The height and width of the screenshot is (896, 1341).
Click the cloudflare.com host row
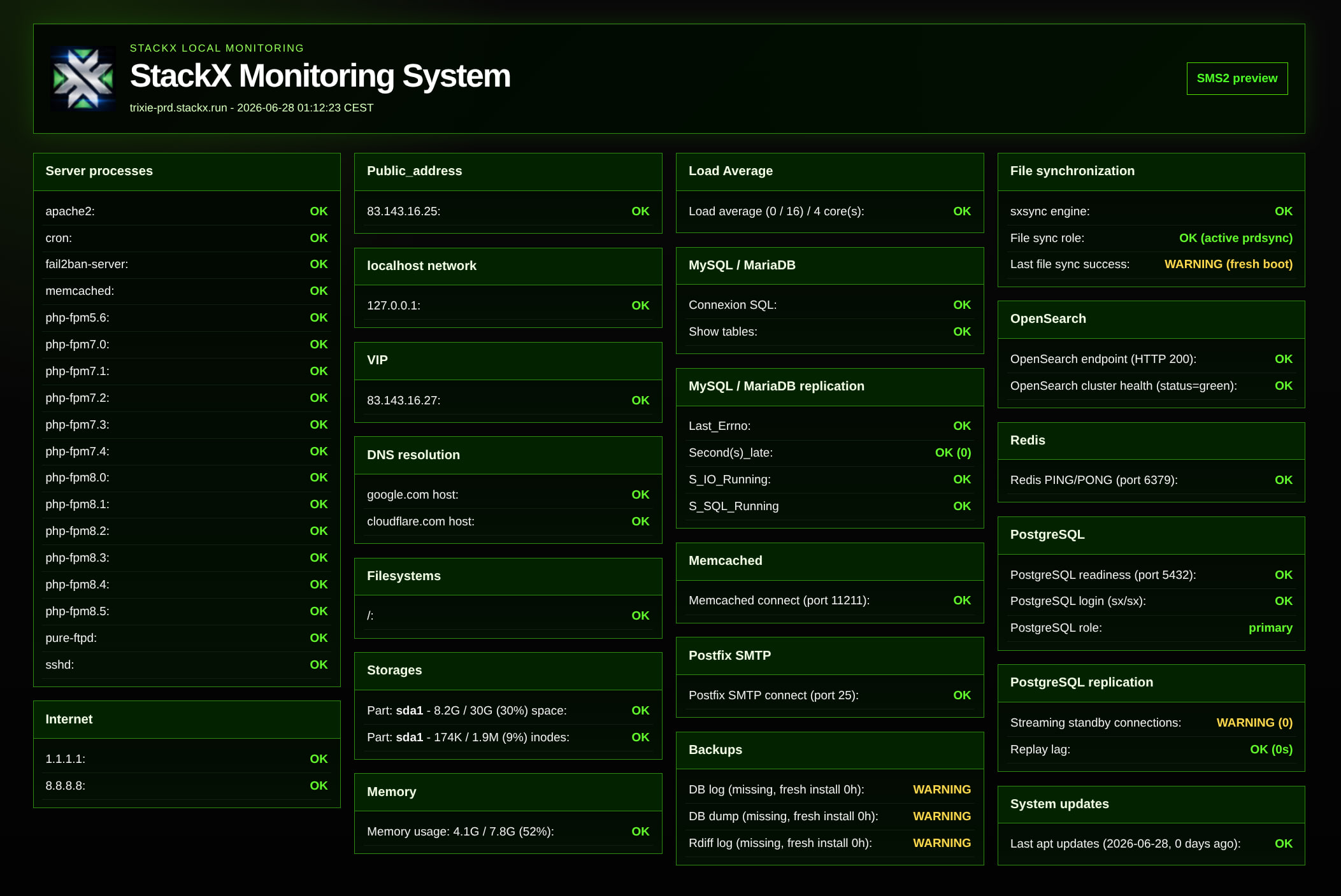point(508,522)
